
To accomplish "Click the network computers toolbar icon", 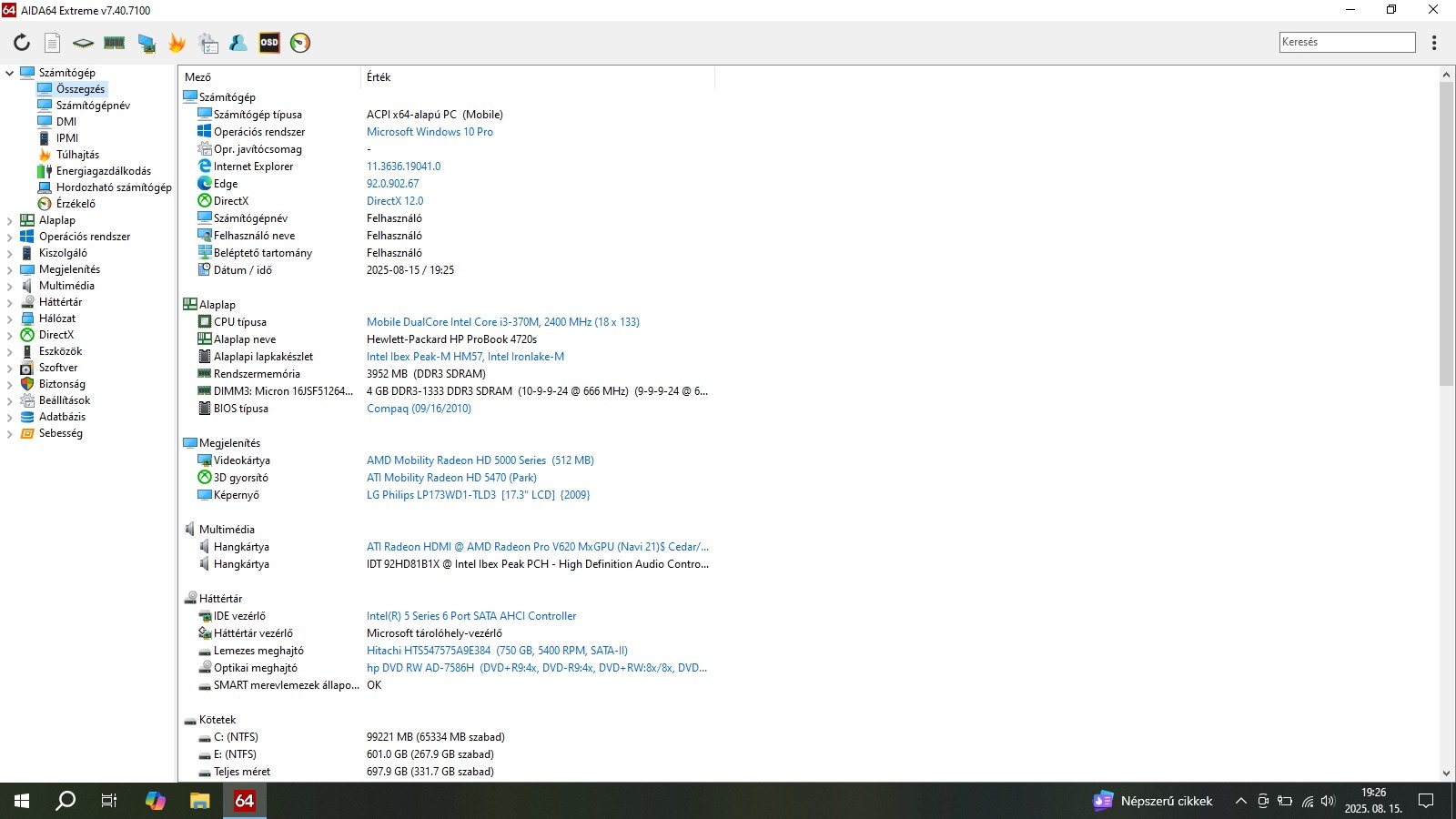I will pyautogui.click(x=146, y=43).
